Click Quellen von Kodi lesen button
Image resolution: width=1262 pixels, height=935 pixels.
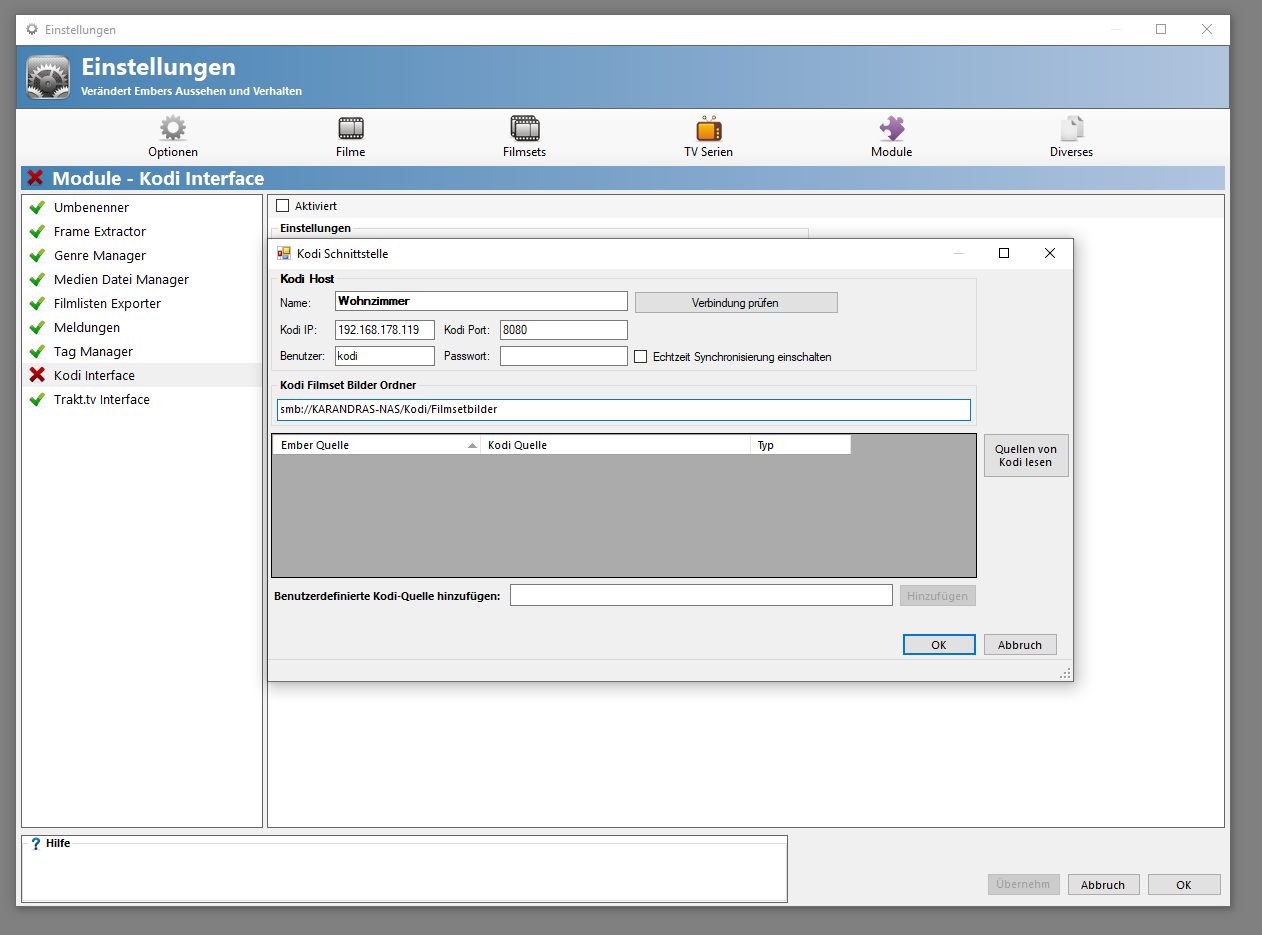pos(1026,455)
